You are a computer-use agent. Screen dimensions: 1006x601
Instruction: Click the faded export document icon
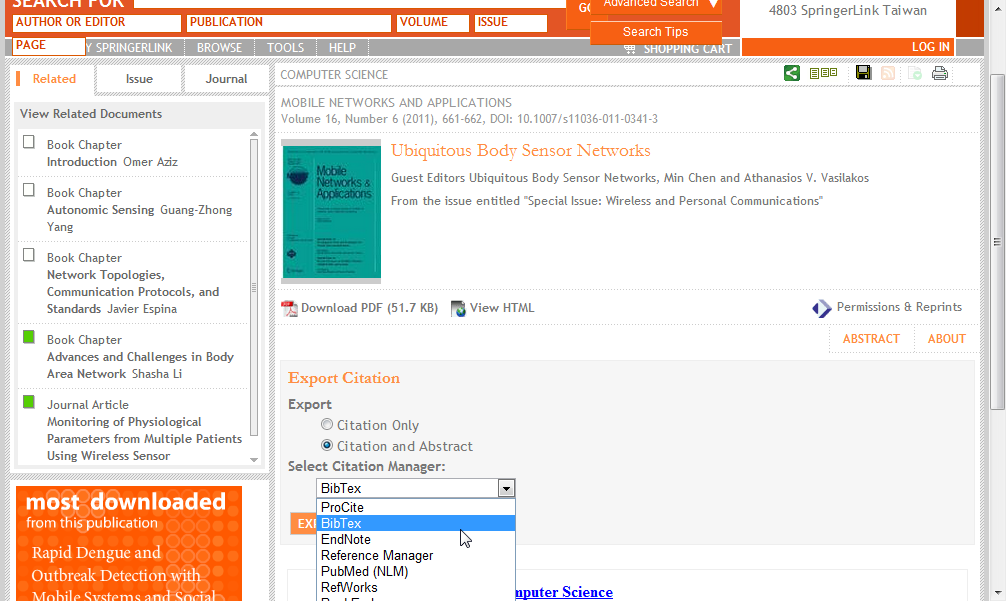(914, 73)
